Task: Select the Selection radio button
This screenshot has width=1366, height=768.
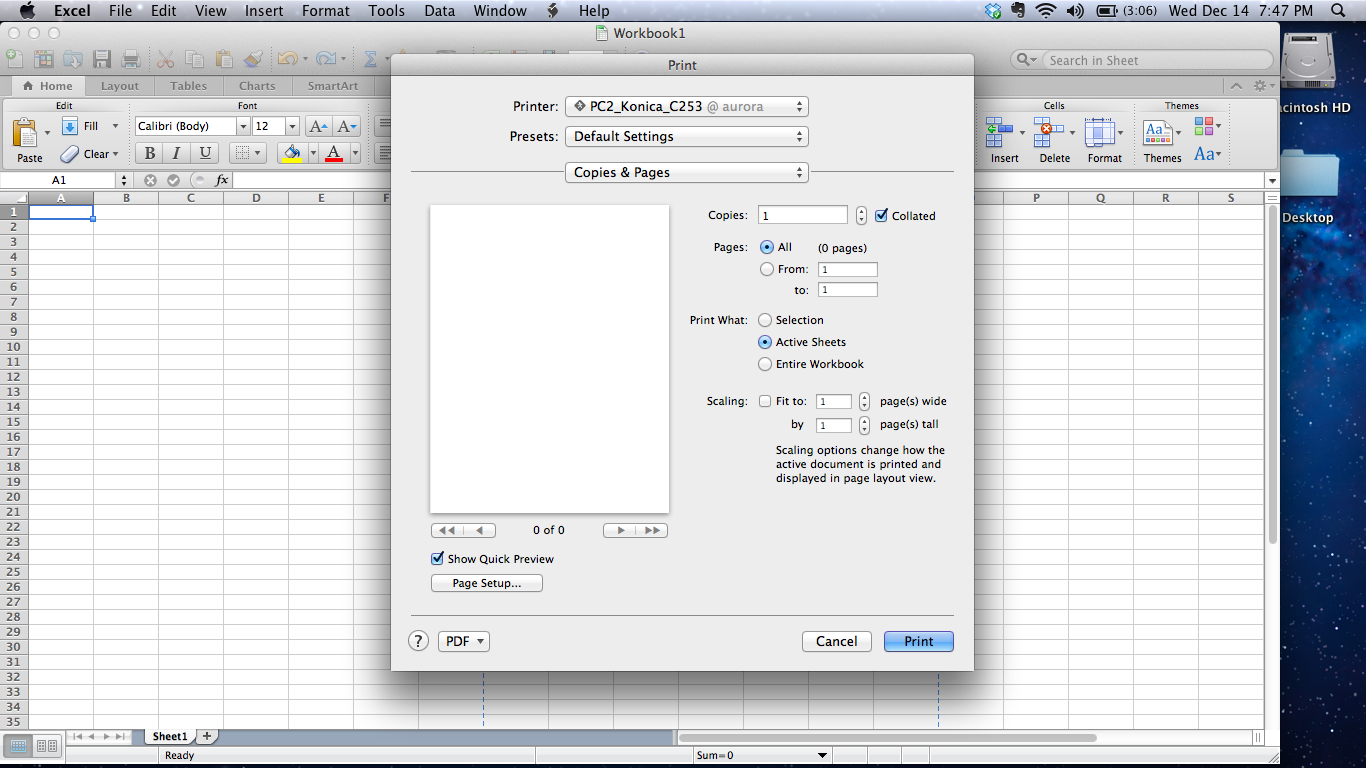Action: (x=765, y=320)
